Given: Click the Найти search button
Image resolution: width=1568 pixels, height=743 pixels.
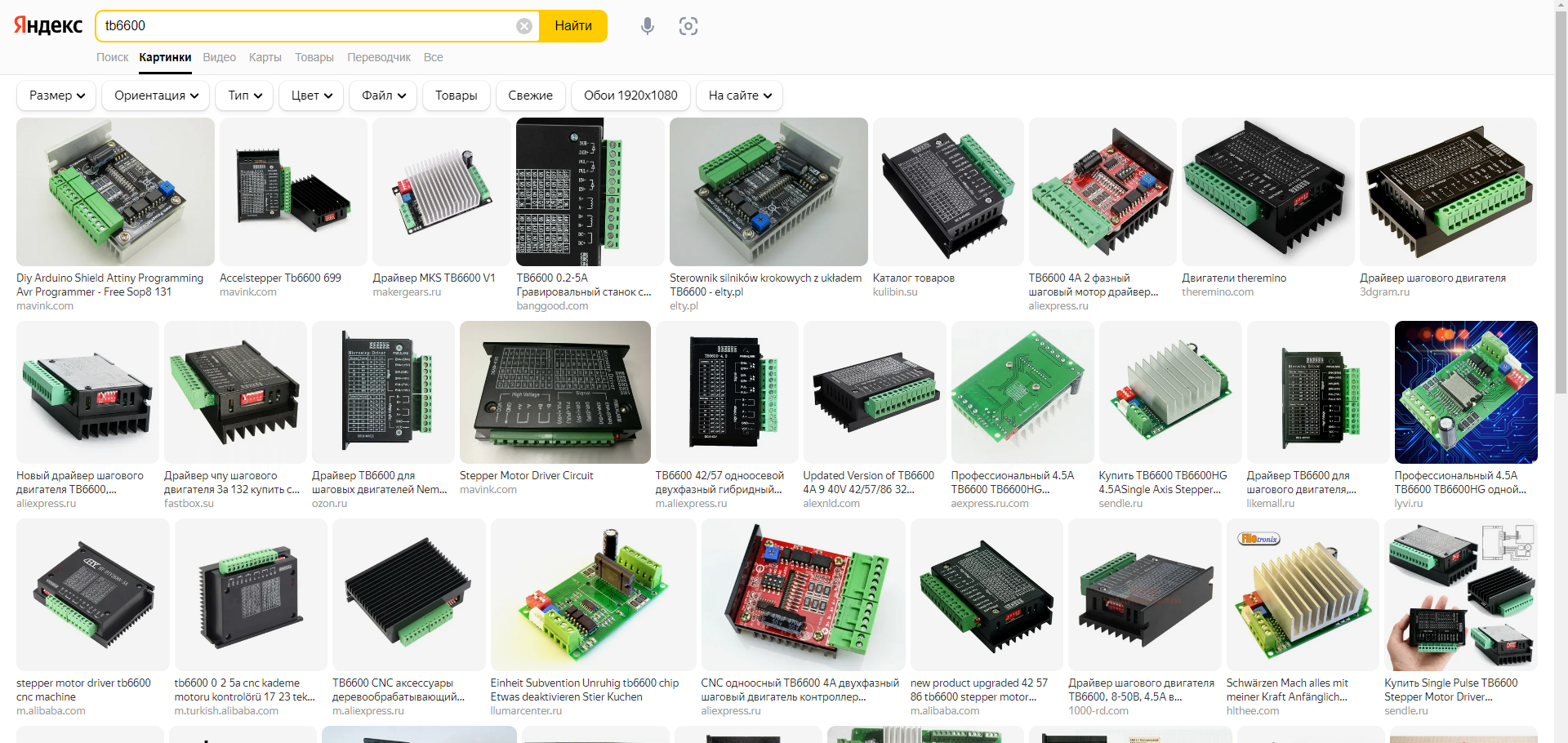Looking at the screenshot, I should (573, 26).
